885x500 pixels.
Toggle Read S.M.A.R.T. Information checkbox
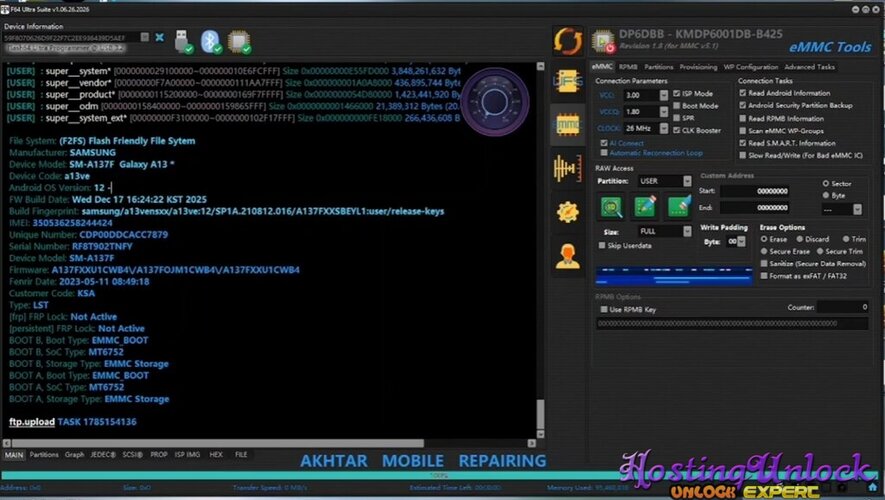pyautogui.click(x=743, y=143)
